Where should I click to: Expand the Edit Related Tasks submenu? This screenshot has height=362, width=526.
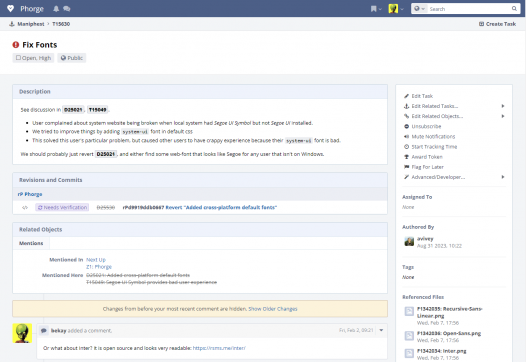click(x=455, y=106)
